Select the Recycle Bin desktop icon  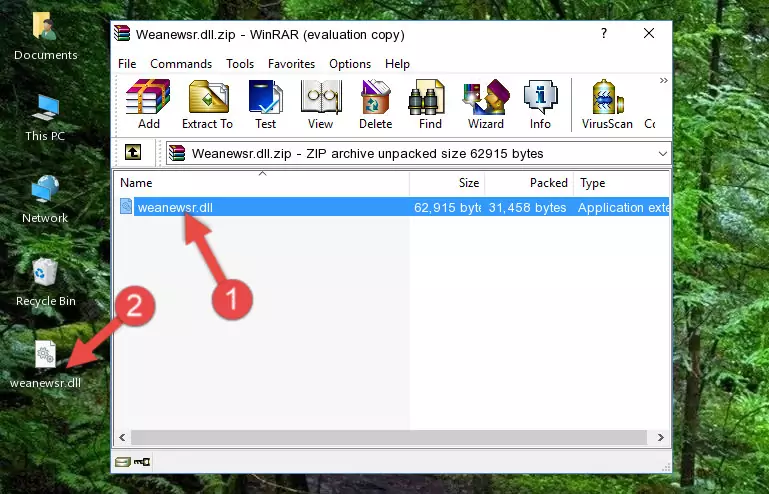click(45, 282)
